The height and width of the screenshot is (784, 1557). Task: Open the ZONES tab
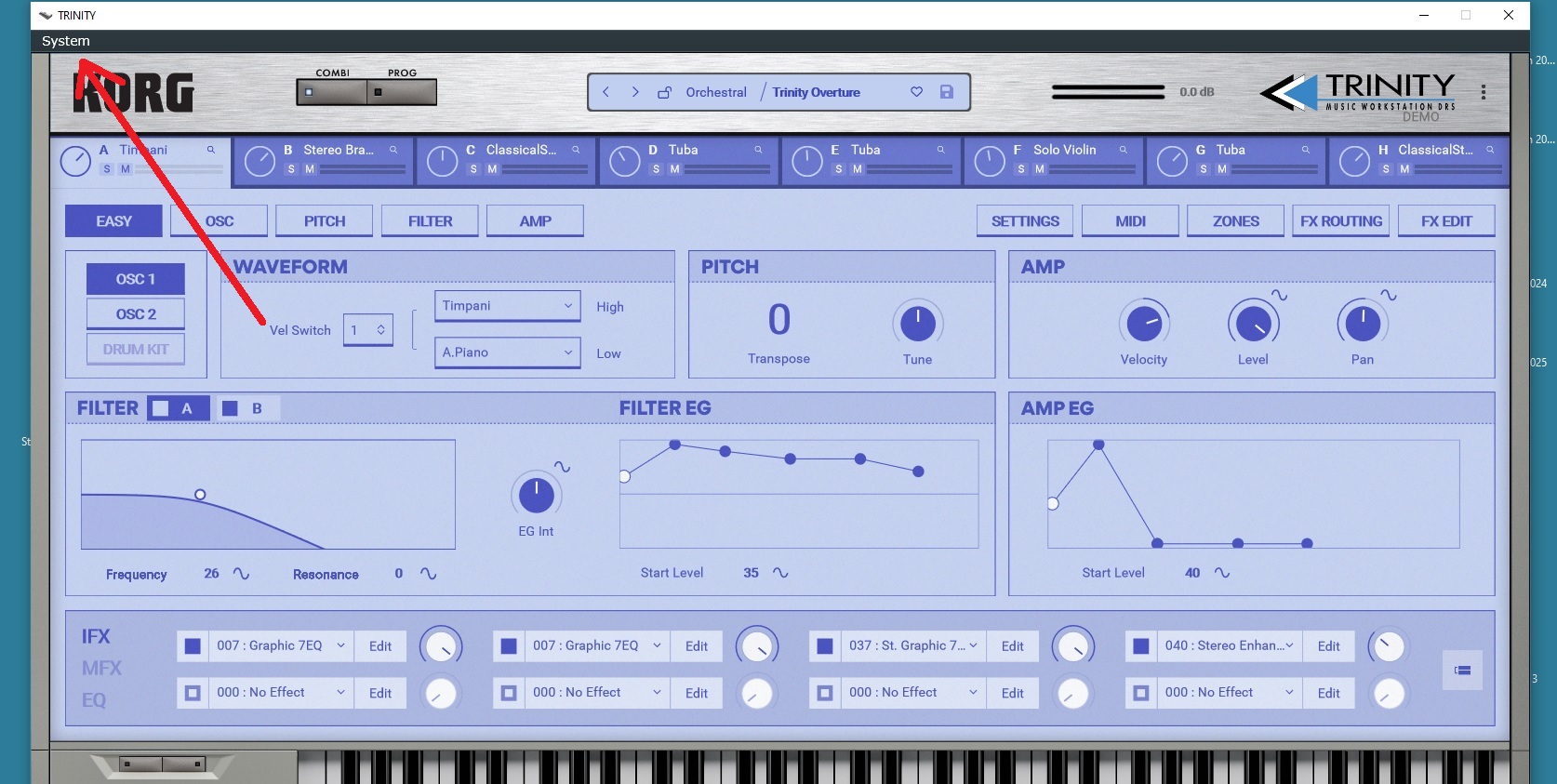pos(1236,221)
